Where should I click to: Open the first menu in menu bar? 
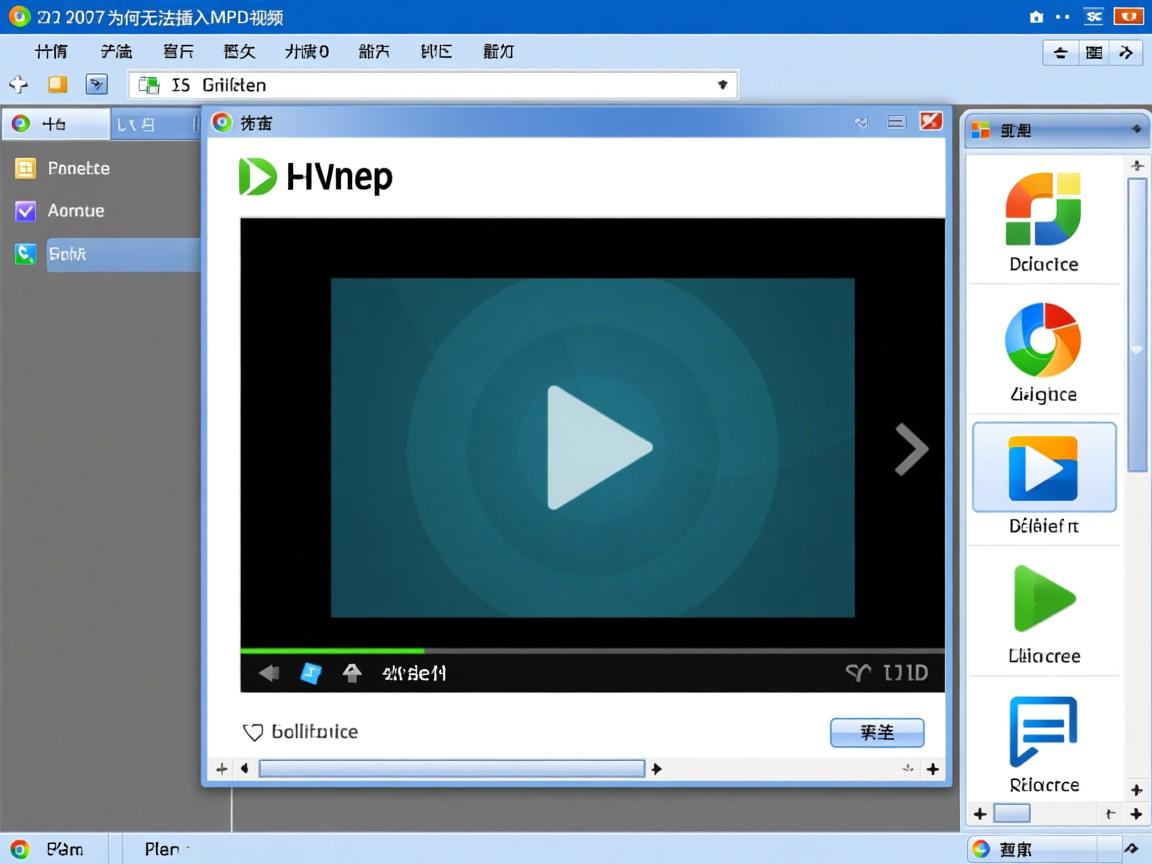tap(51, 51)
